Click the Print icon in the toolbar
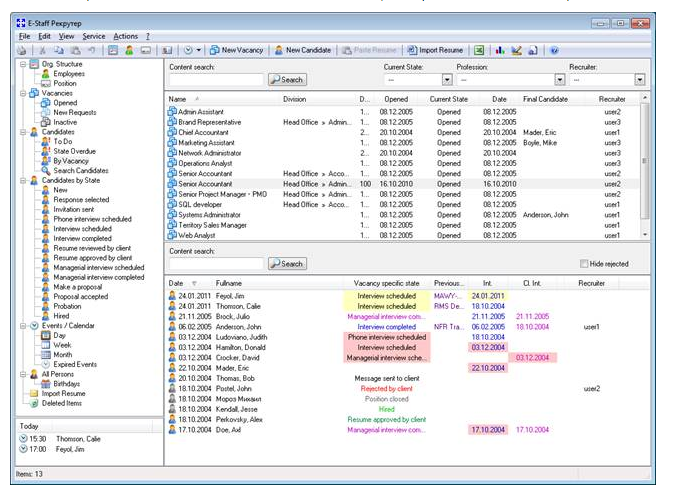683x500 pixels. coord(22,51)
